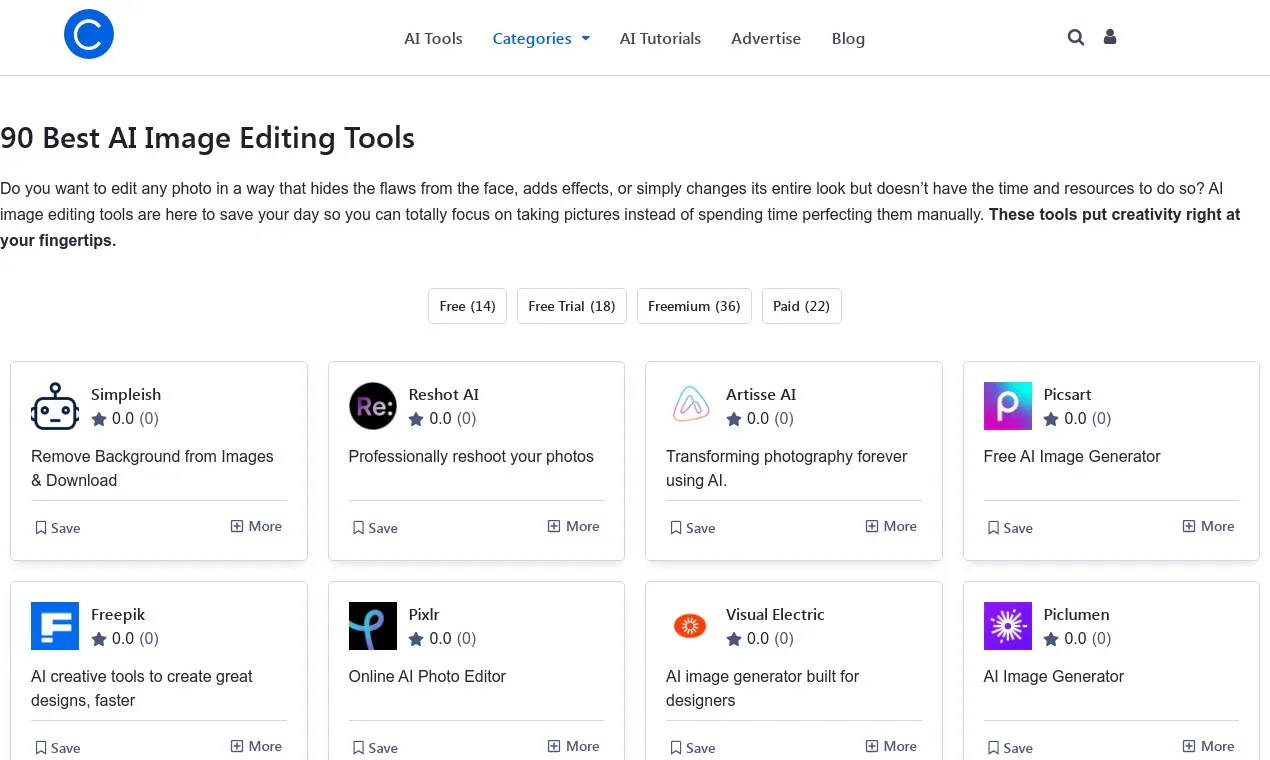Open the Pixlr title link

pos(424,615)
